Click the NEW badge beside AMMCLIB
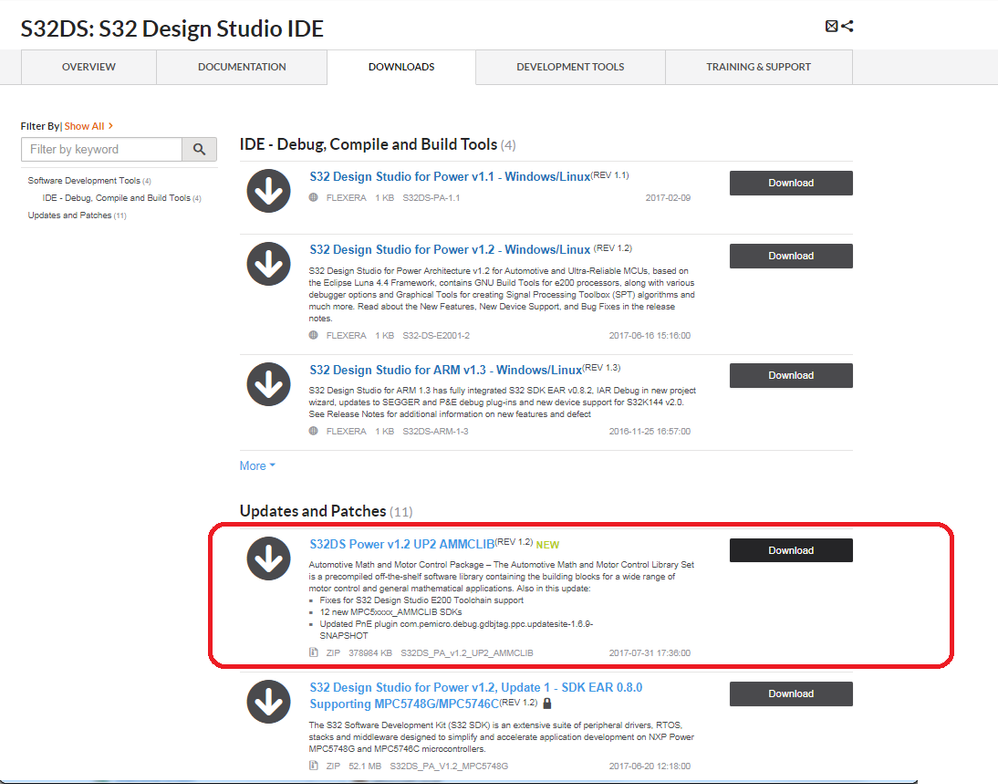This screenshot has width=998, height=784. pos(547,545)
